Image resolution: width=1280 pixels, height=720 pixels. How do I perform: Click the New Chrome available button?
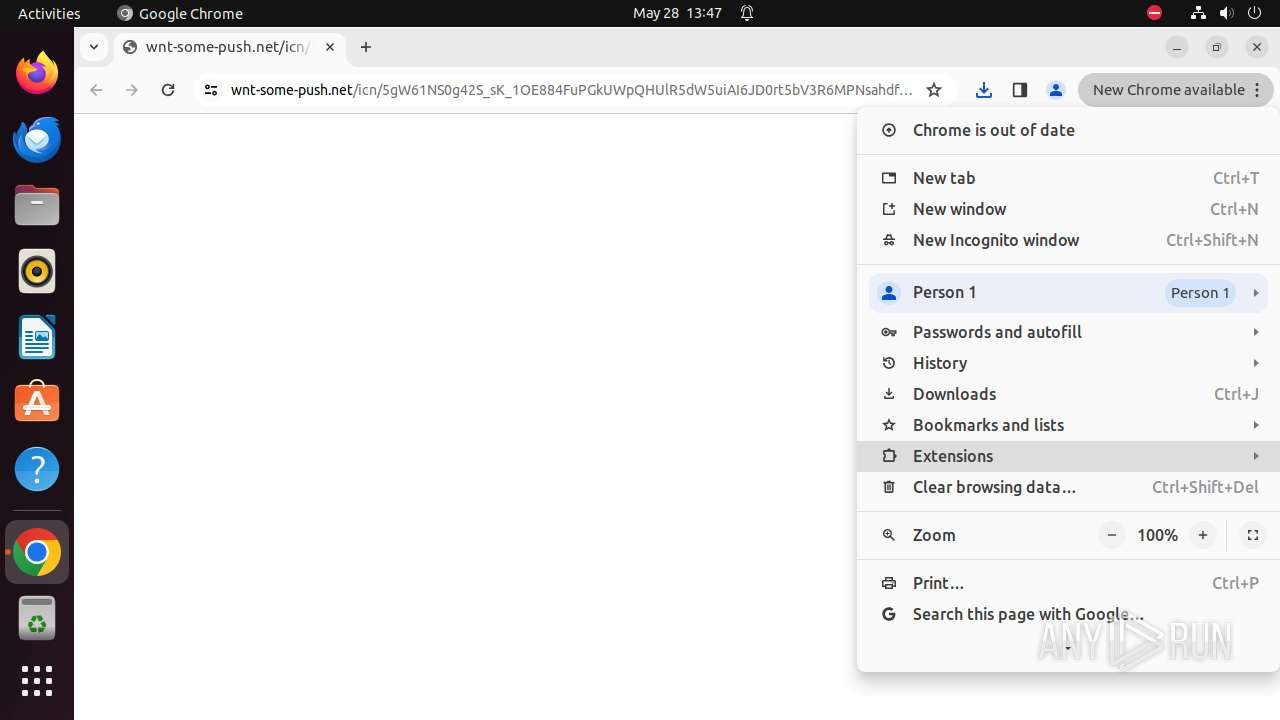(x=1176, y=90)
